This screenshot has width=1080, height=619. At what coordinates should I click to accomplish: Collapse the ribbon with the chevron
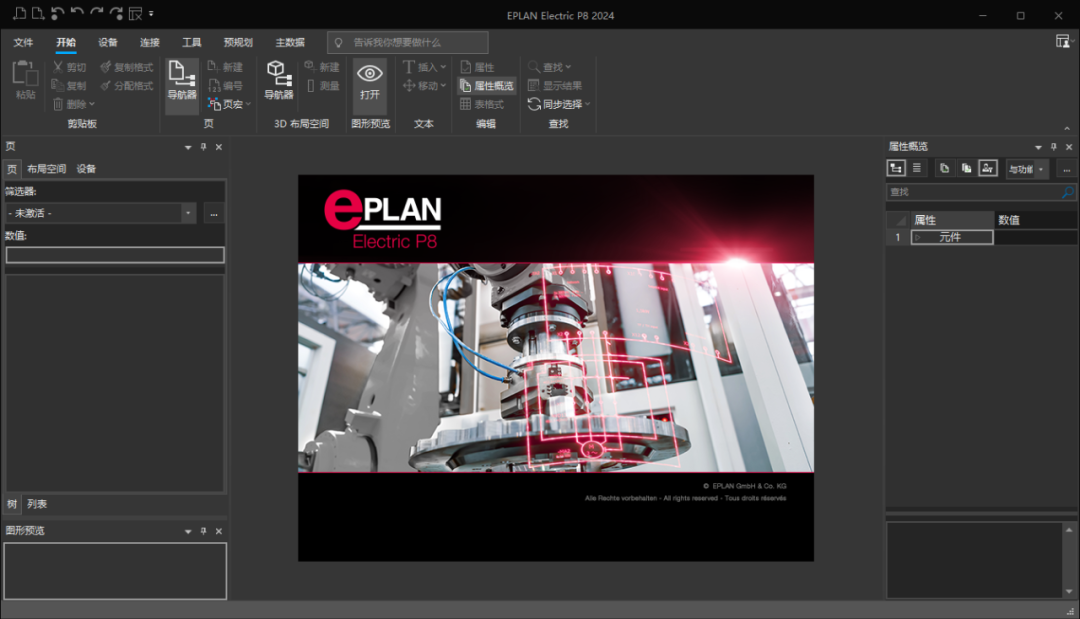click(1067, 128)
